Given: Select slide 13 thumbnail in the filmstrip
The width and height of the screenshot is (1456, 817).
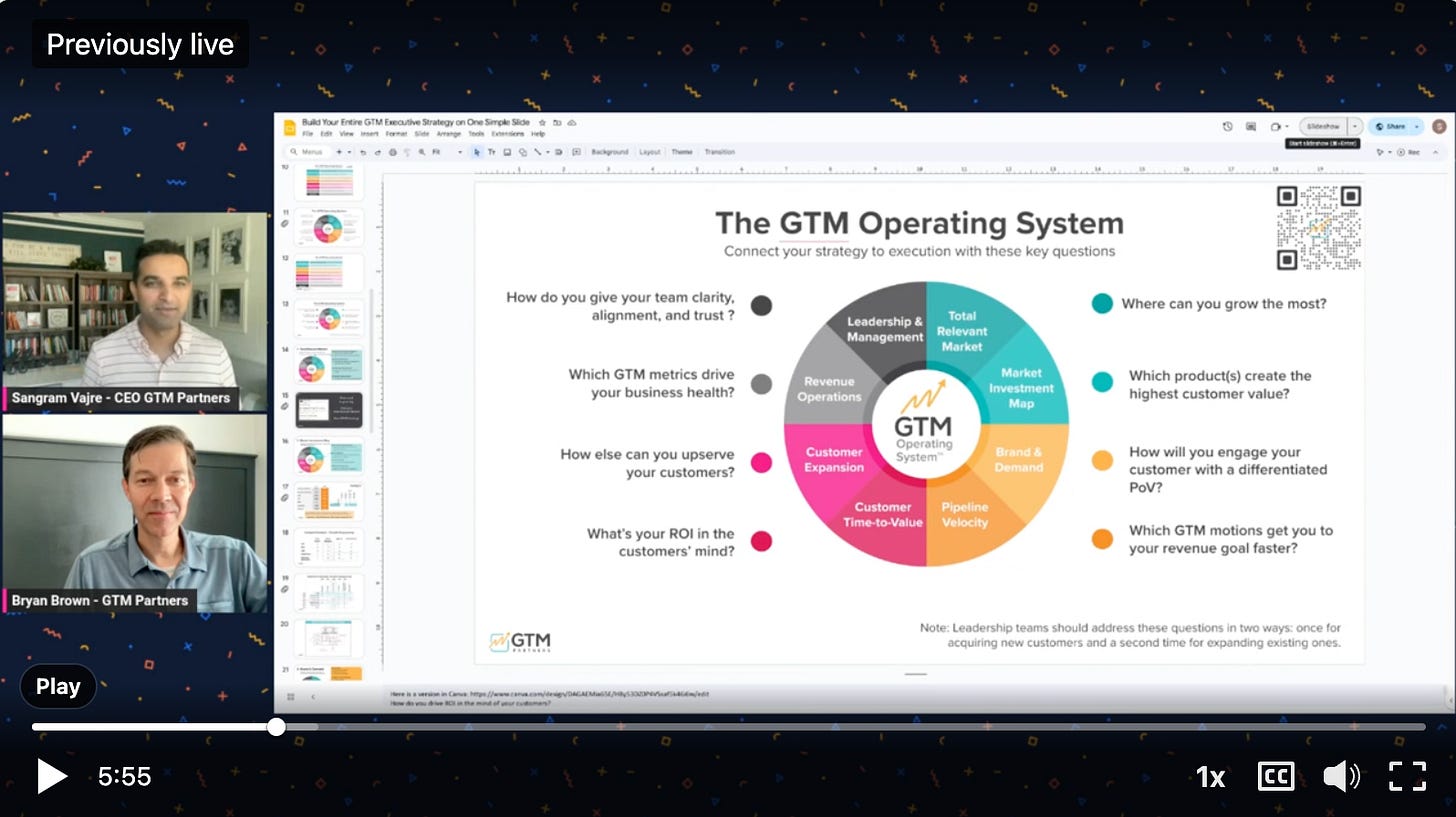Looking at the screenshot, I should (x=327, y=317).
